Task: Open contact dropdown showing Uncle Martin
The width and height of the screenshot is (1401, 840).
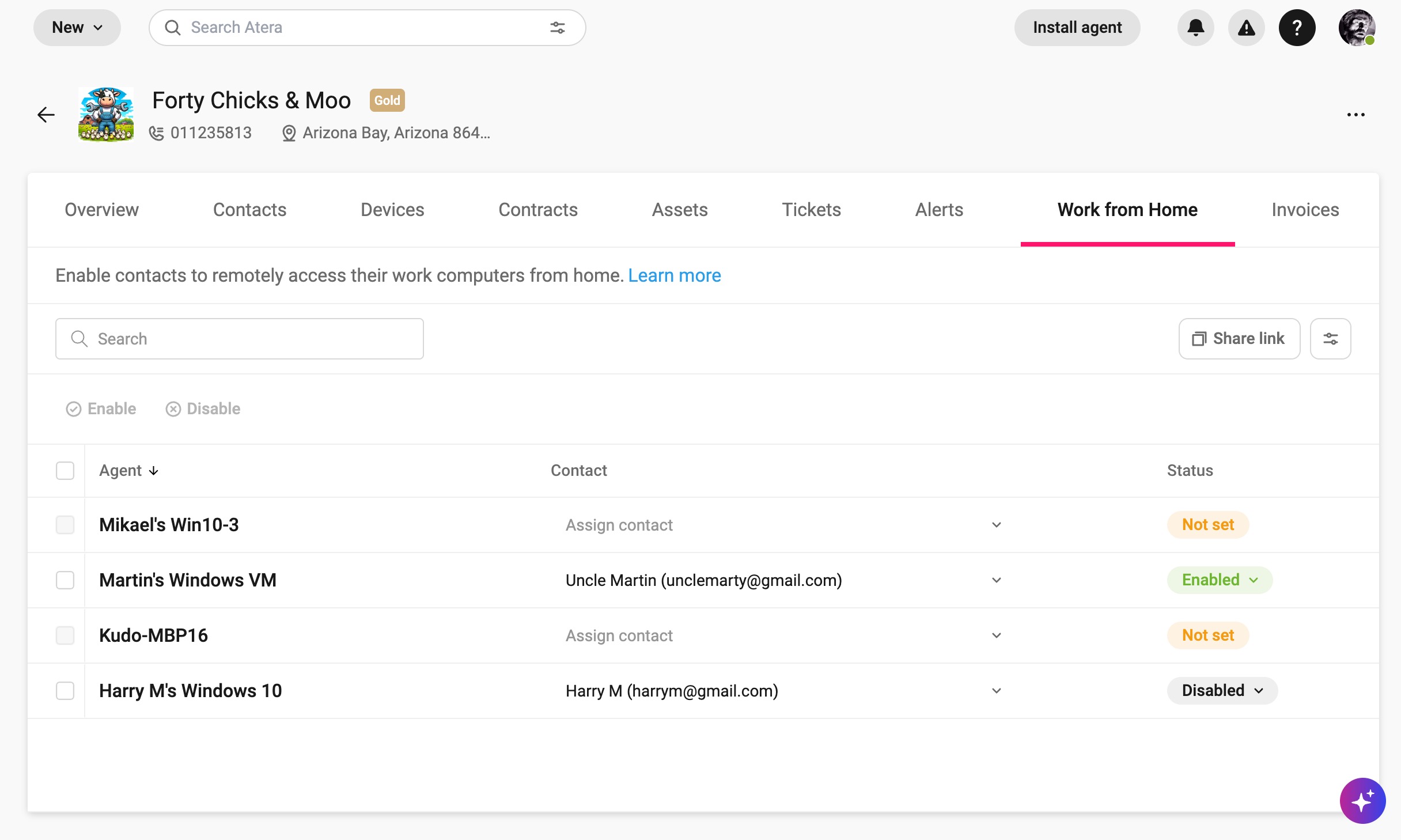Action: [783, 580]
